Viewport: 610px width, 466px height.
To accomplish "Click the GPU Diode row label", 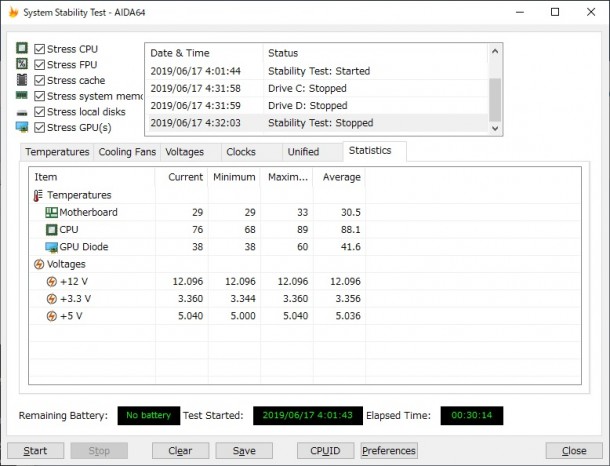I will (84, 247).
